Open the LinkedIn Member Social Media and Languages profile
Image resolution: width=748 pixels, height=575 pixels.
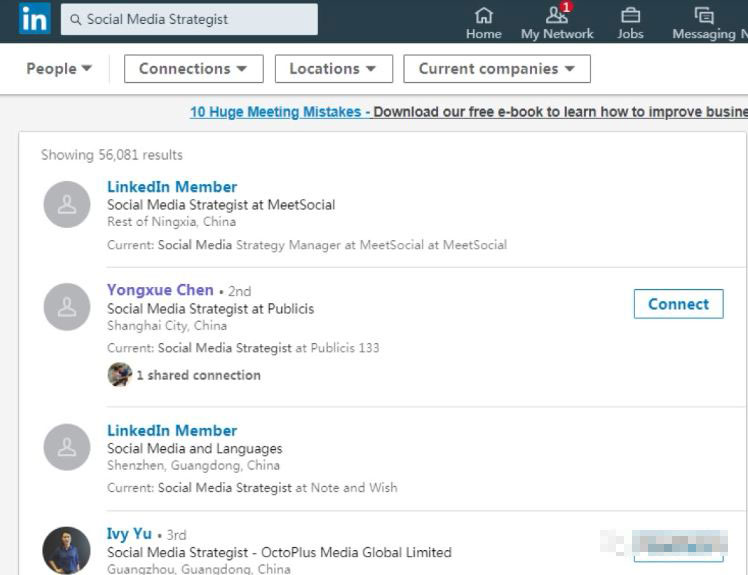pos(172,430)
